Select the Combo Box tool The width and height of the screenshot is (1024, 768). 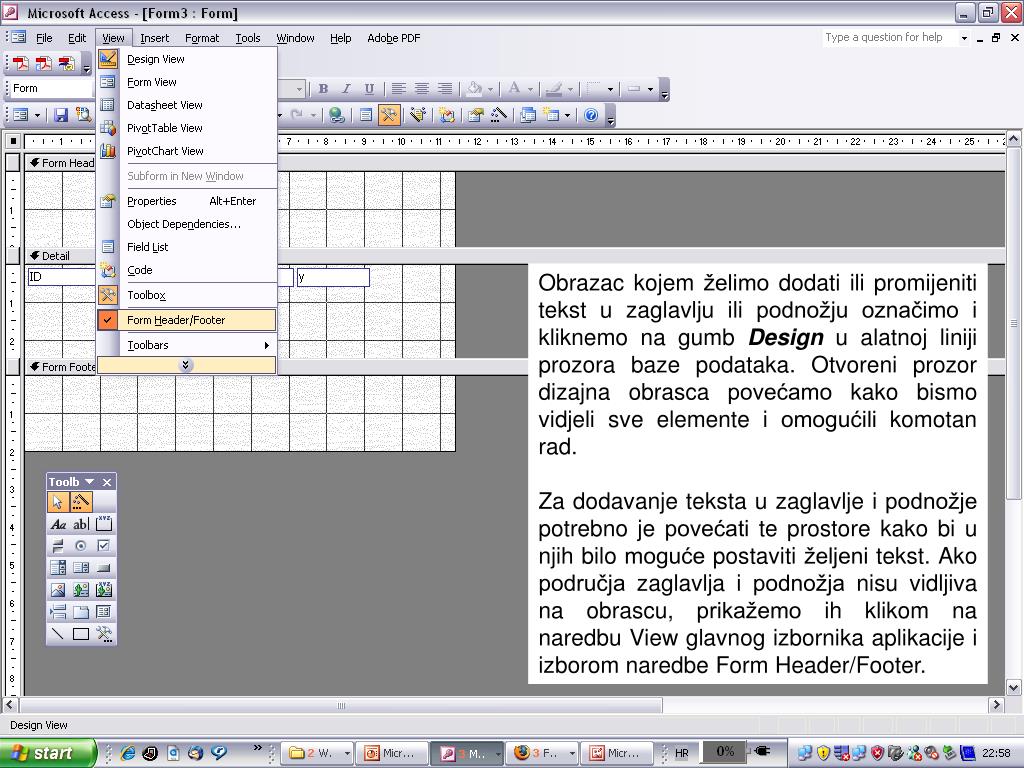[x=58, y=568]
